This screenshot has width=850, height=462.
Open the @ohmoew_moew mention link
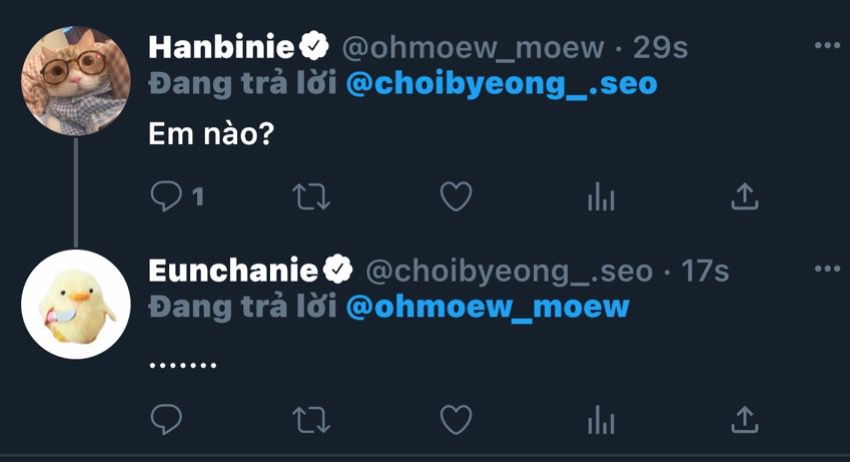tap(487, 307)
